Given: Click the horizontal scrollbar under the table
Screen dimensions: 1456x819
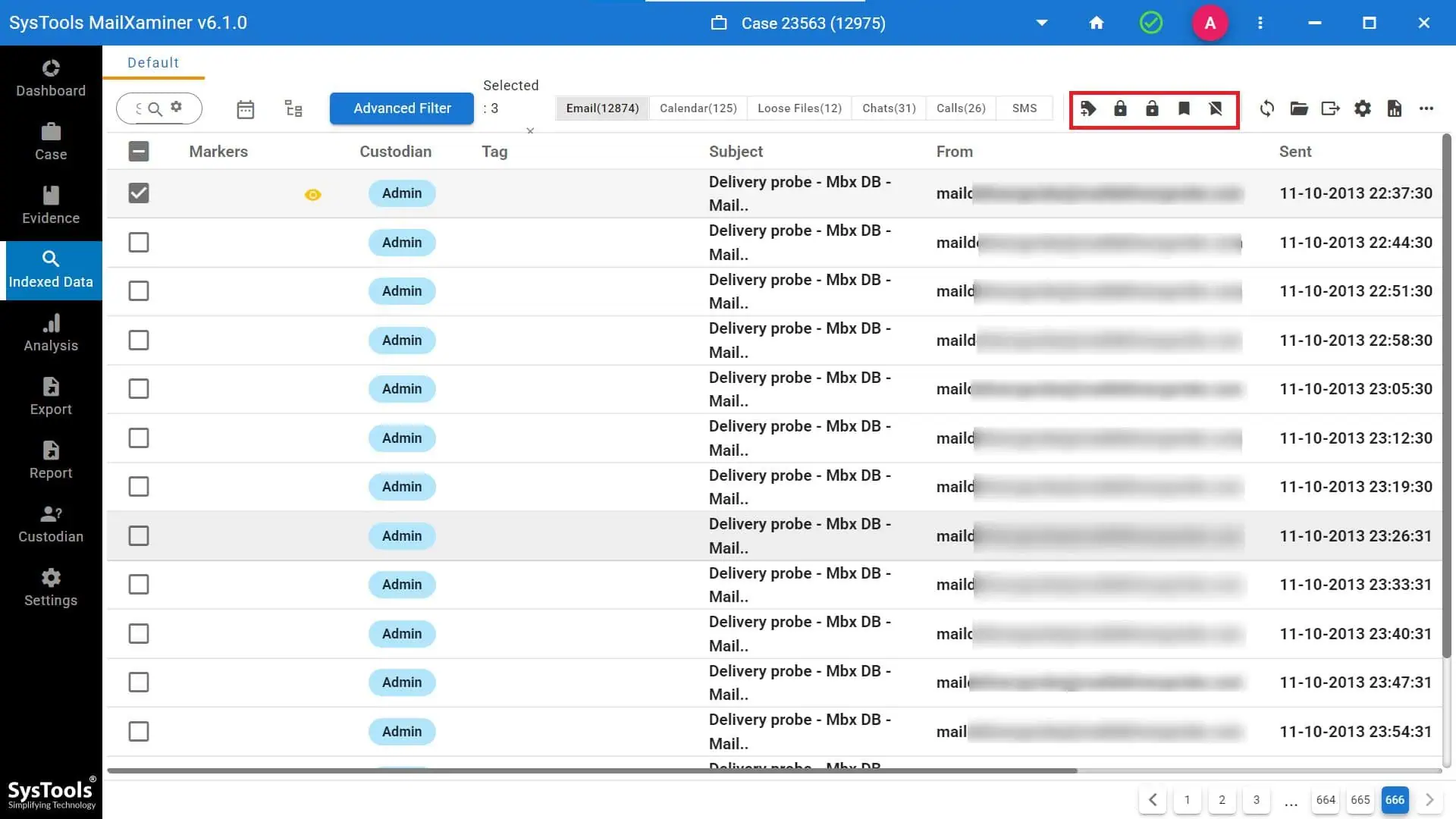Looking at the screenshot, I should (x=592, y=770).
